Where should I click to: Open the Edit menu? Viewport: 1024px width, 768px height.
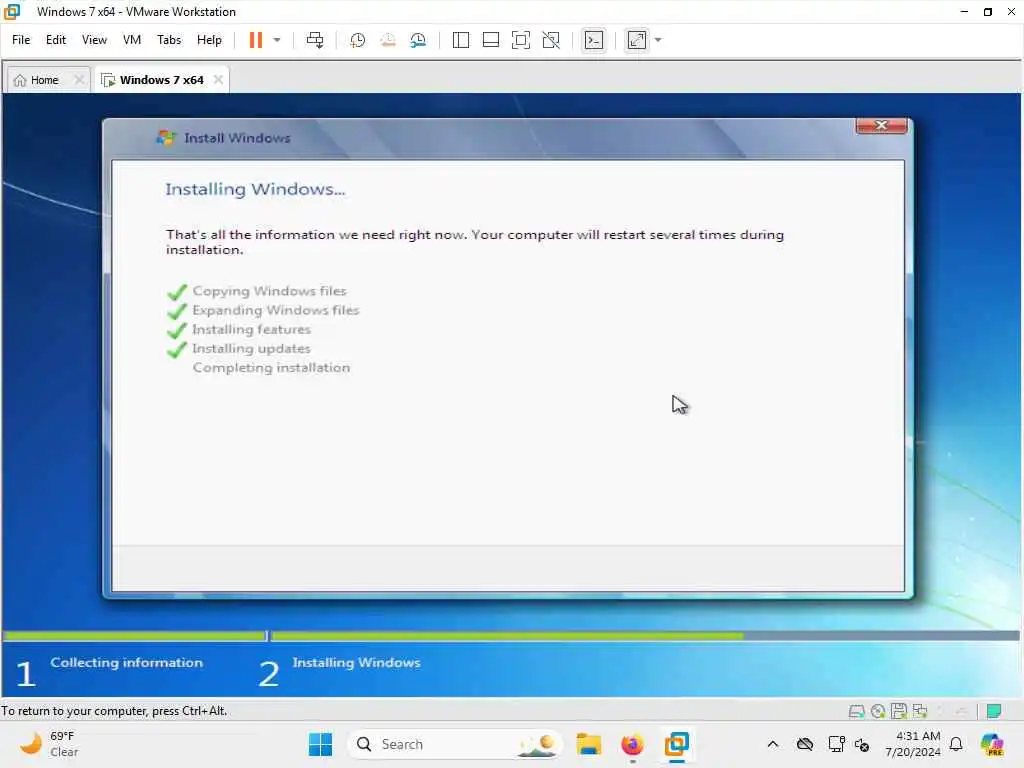tap(56, 40)
